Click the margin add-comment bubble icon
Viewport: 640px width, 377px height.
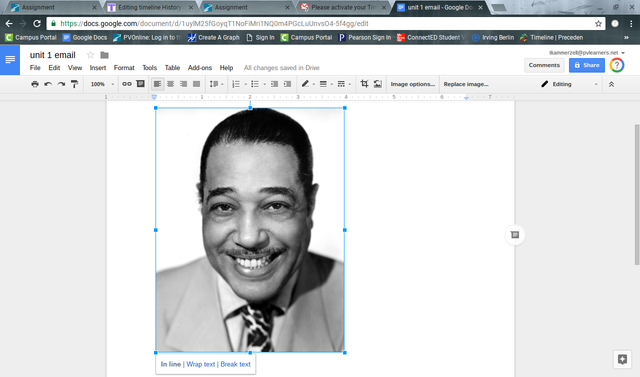point(515,235)
